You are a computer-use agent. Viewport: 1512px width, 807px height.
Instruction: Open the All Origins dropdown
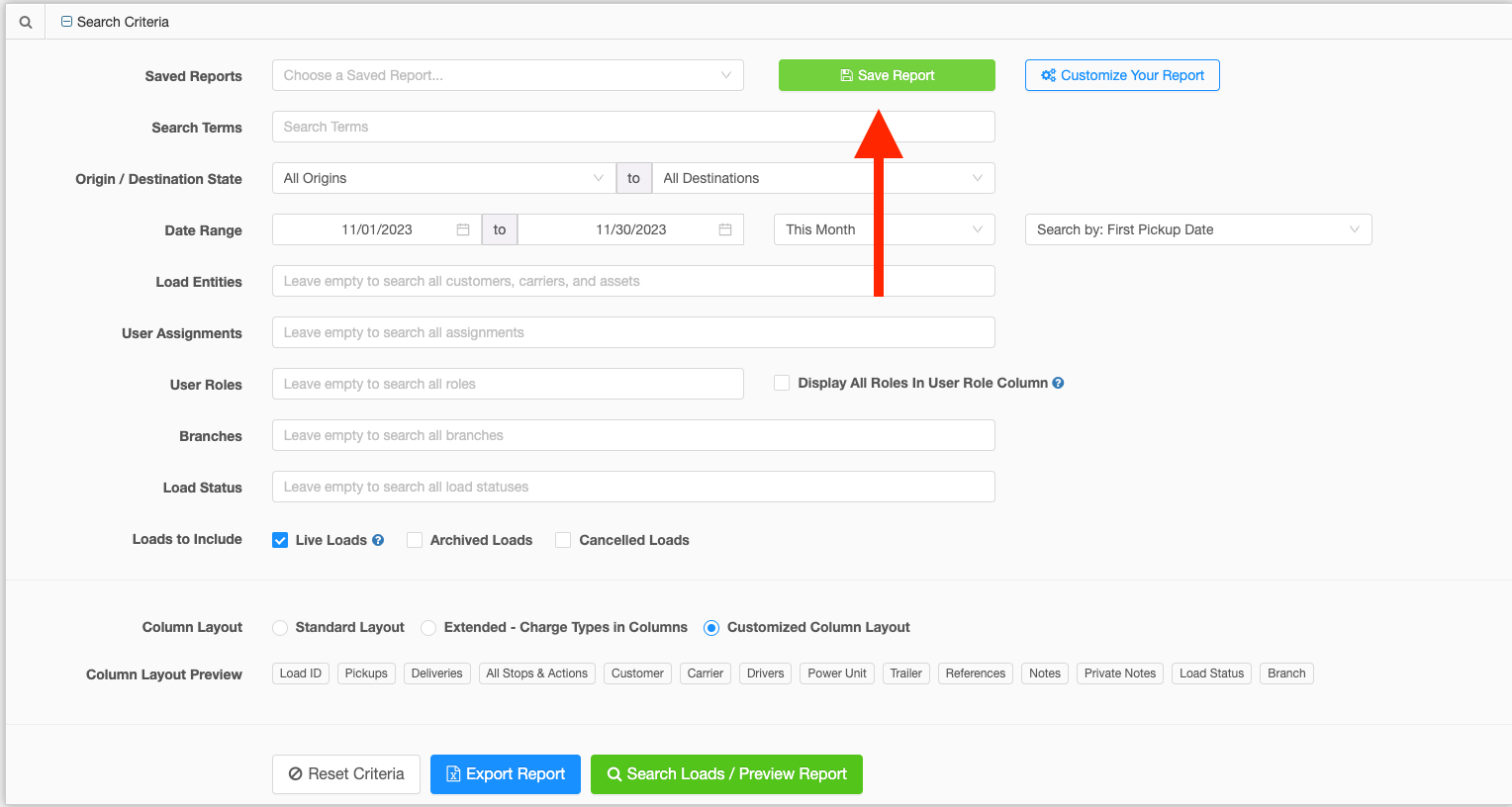coord(443,178)
